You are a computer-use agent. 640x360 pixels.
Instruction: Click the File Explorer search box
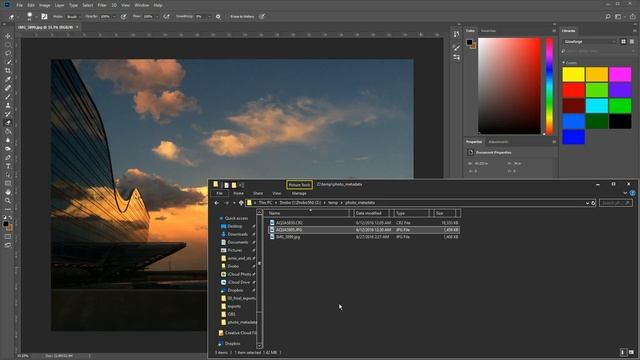[x=616, y=203]
